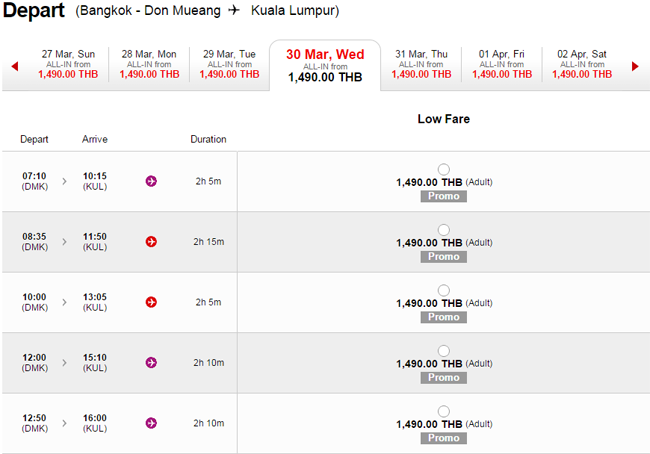Click the Promo label on 07:10 flight
Screen dimensions: 650x454
[444, 196]
